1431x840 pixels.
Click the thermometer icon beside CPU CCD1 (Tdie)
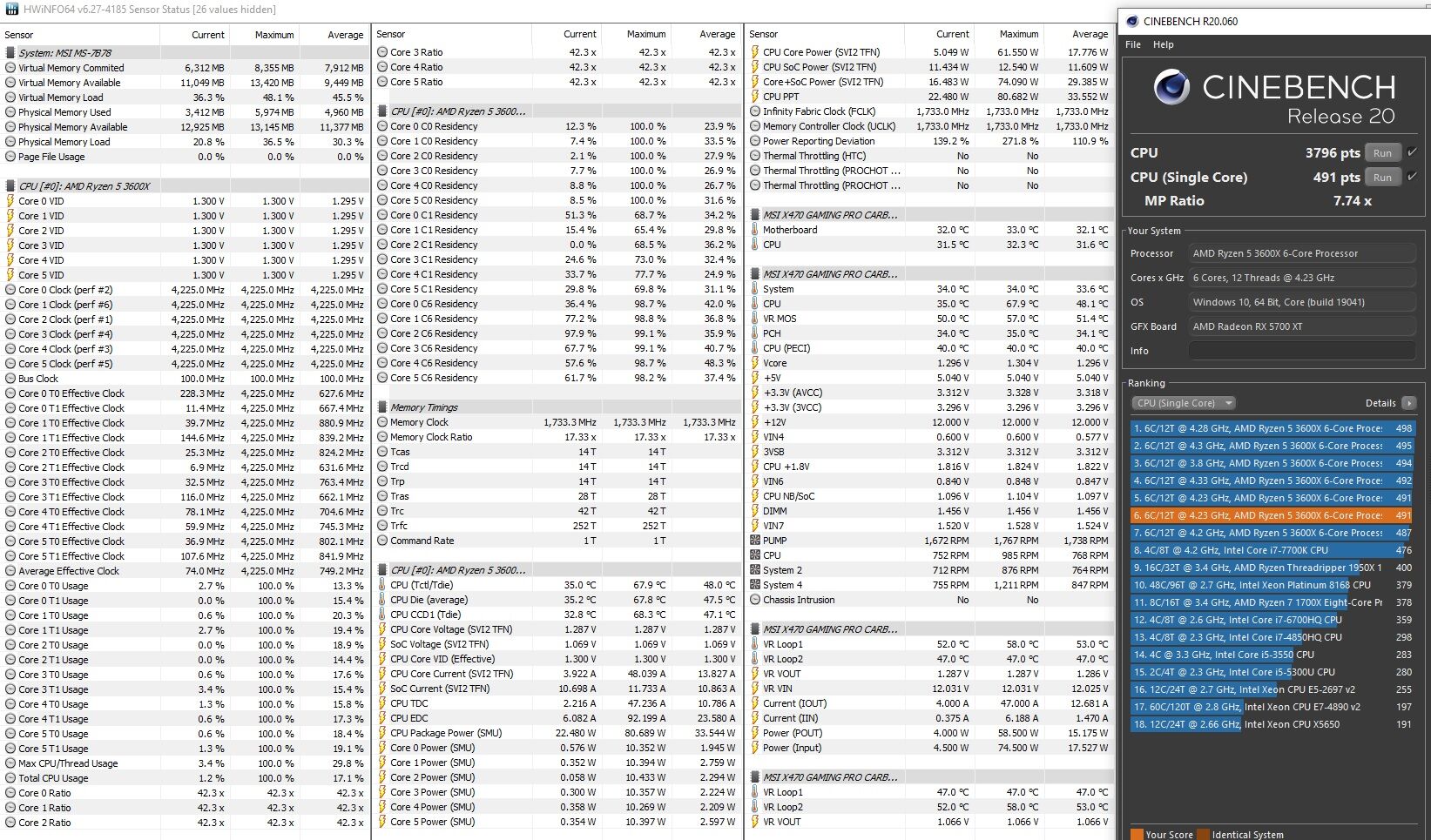pyautogui.click(x=382, y=615)
